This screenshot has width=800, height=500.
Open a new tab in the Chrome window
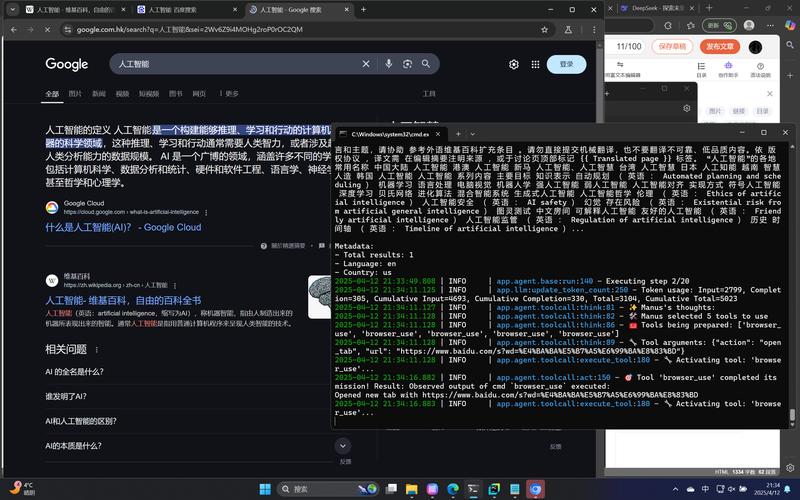363,9
